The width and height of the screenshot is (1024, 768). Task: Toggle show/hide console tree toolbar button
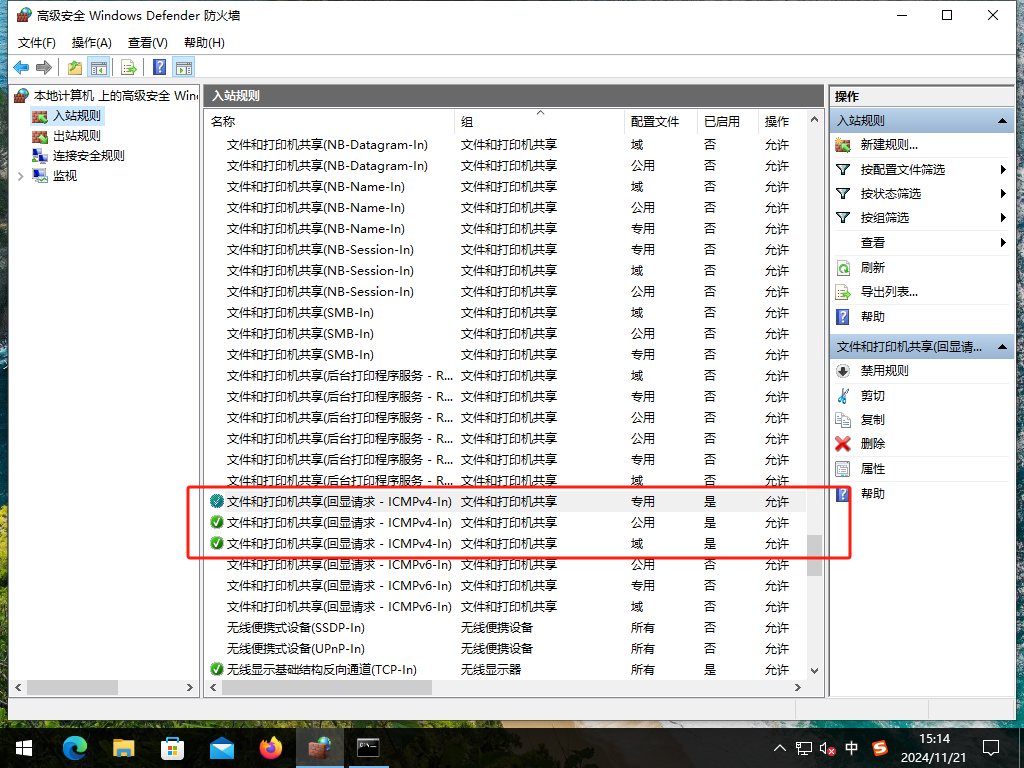[99, 67]
